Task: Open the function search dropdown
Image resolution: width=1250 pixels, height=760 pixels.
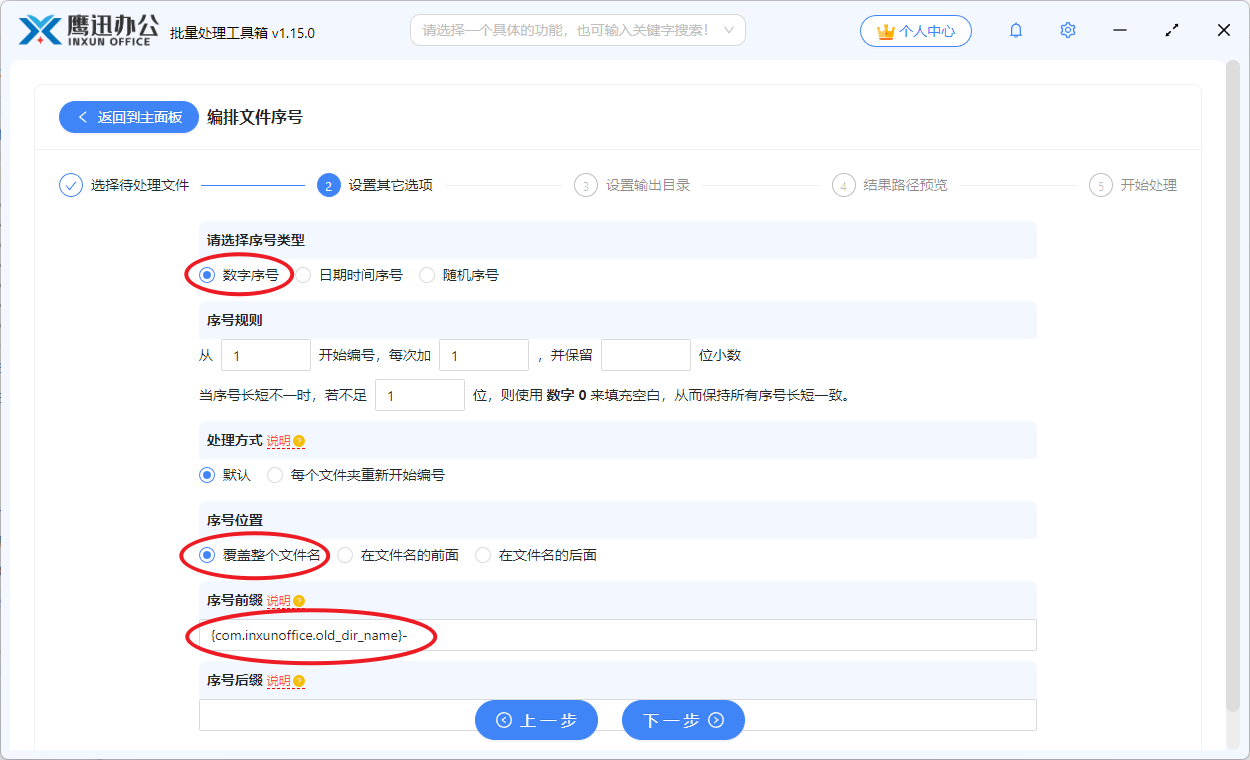Action: pyautogui.click(x=578, y=30)
